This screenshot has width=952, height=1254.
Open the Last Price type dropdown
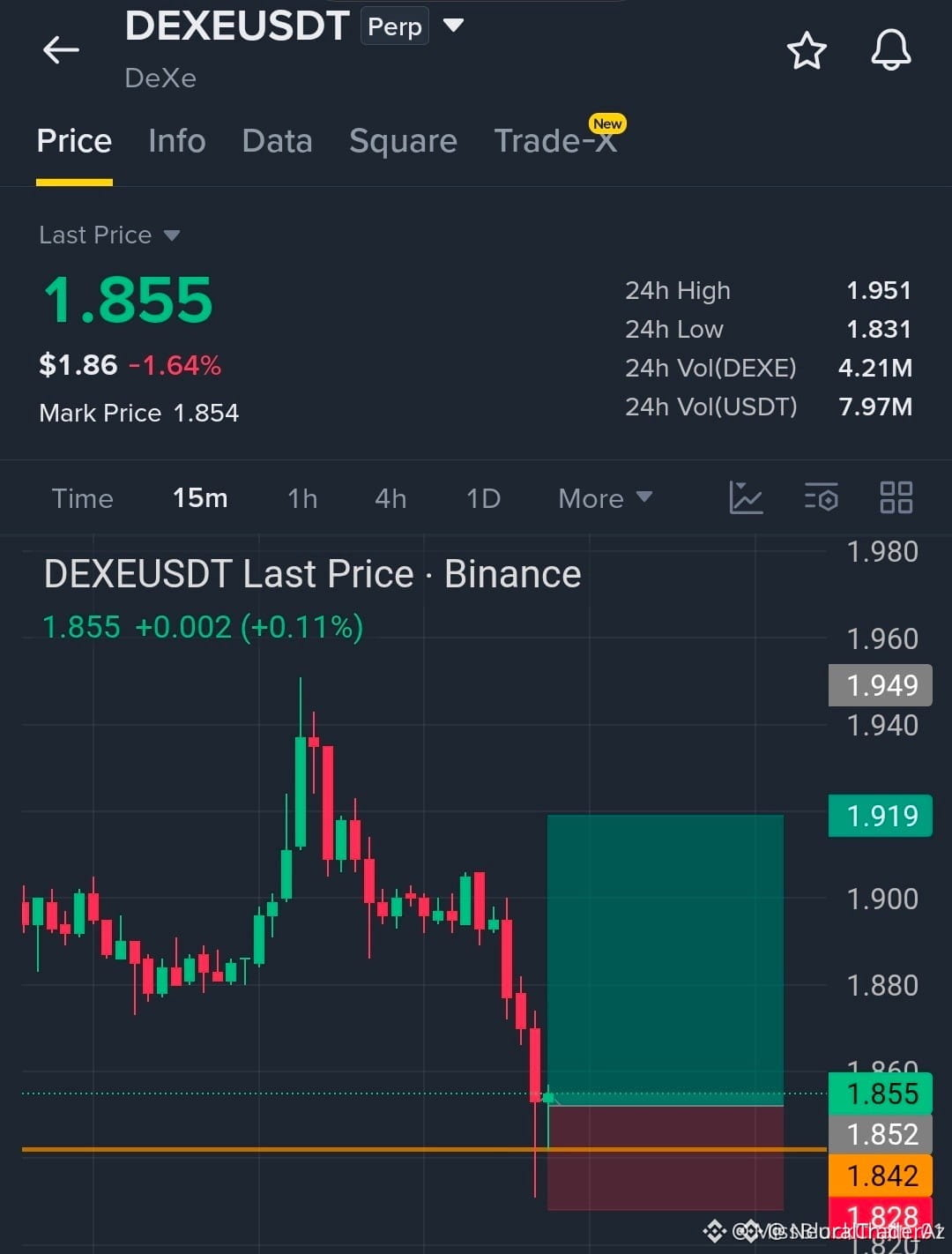[x=109, y=235]
